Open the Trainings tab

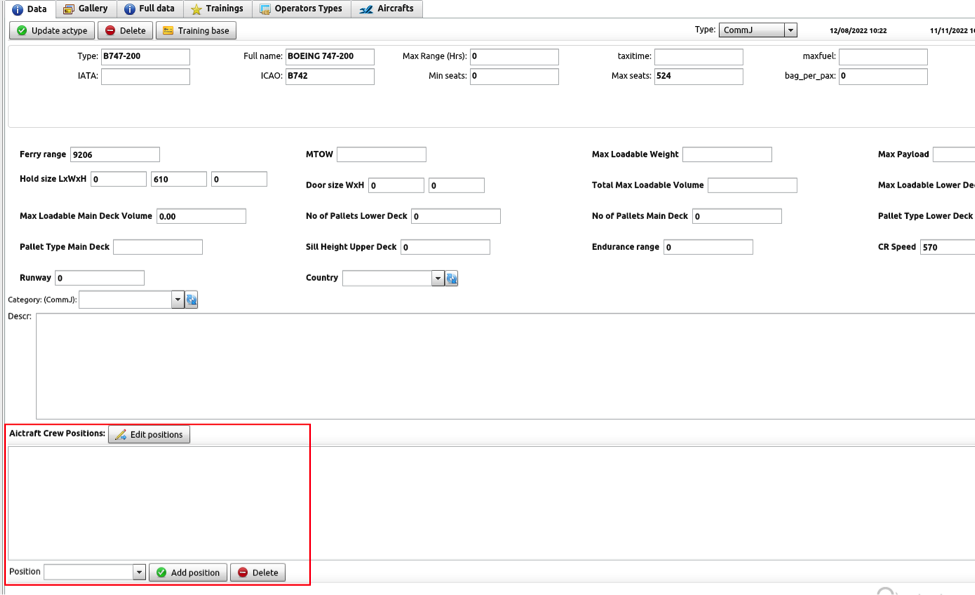[x=217, y=9]
